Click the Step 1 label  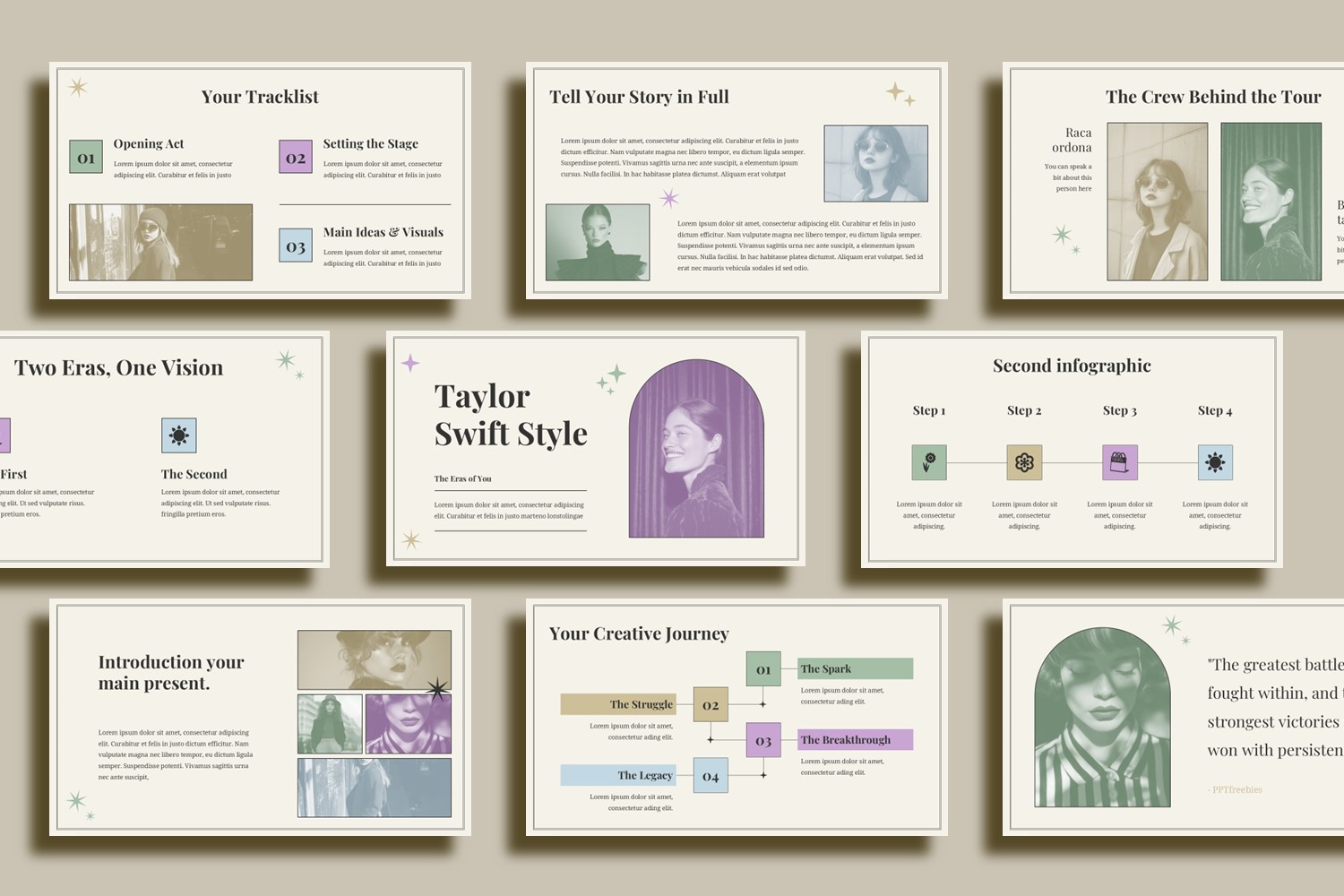(x=929, y=410)
